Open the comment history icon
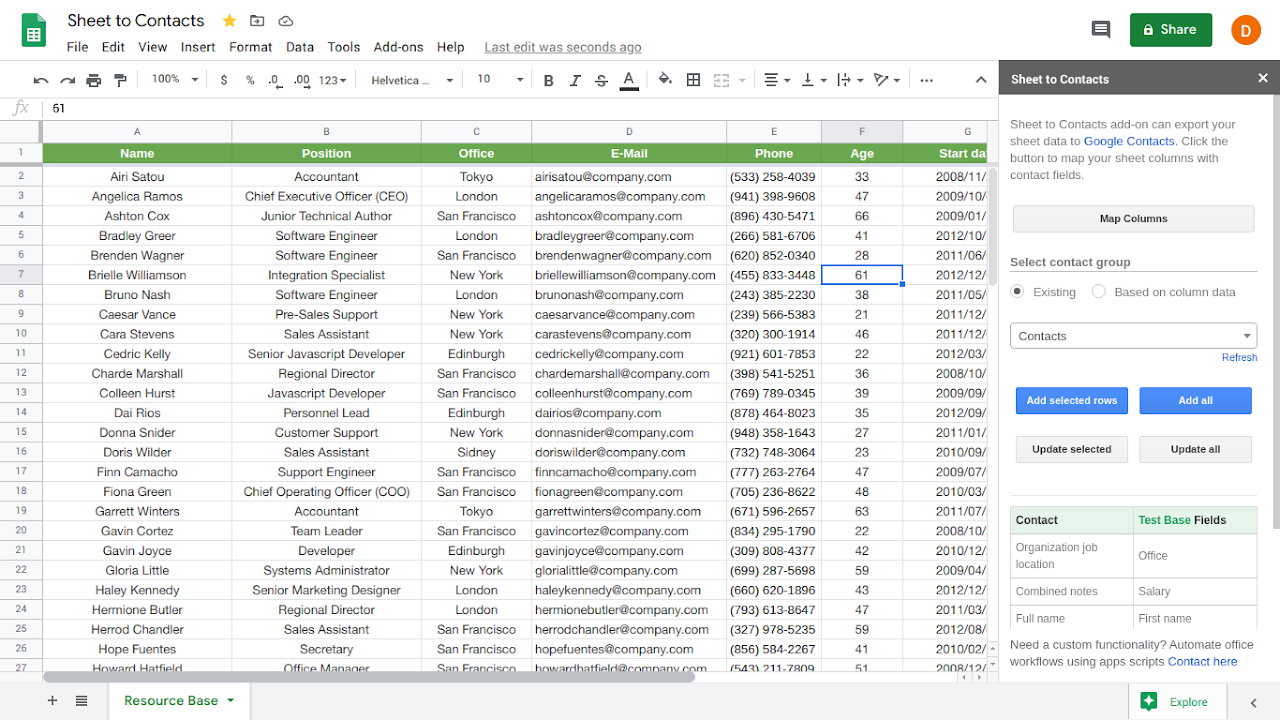Image resolution: width=1280 pixels, height=720 pixels. (1101, 30)
